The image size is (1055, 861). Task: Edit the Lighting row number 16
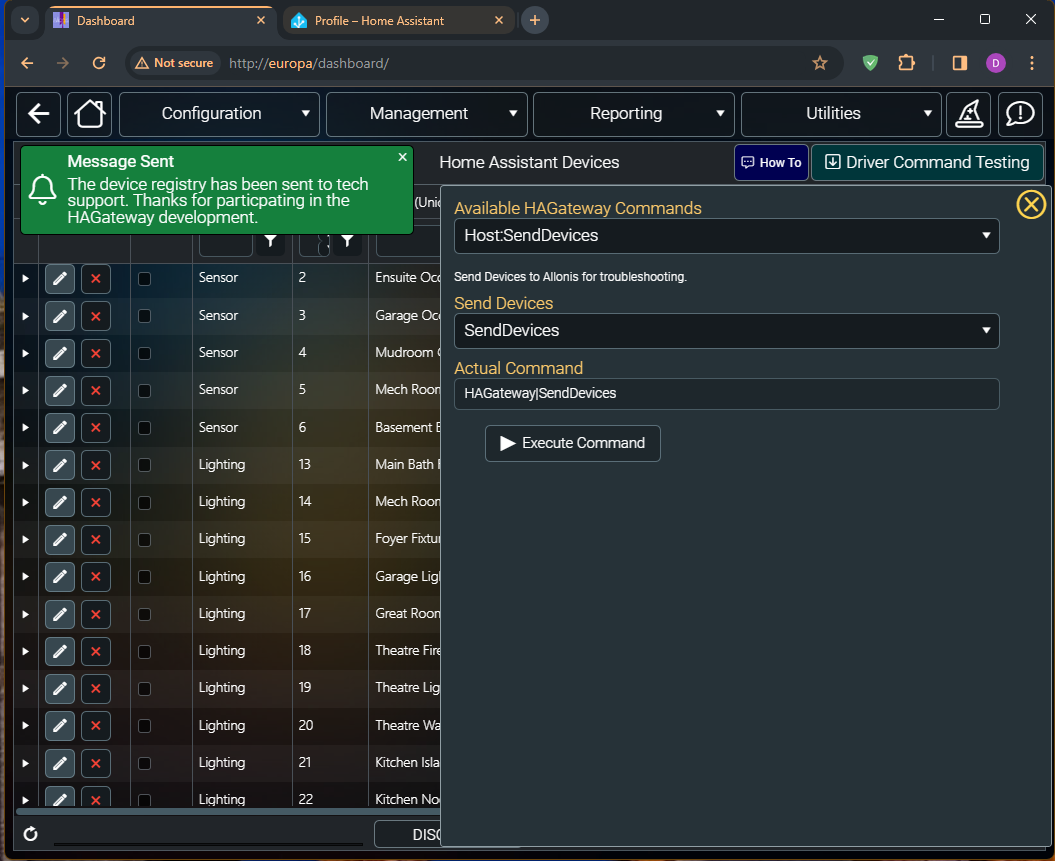[60, 576]
